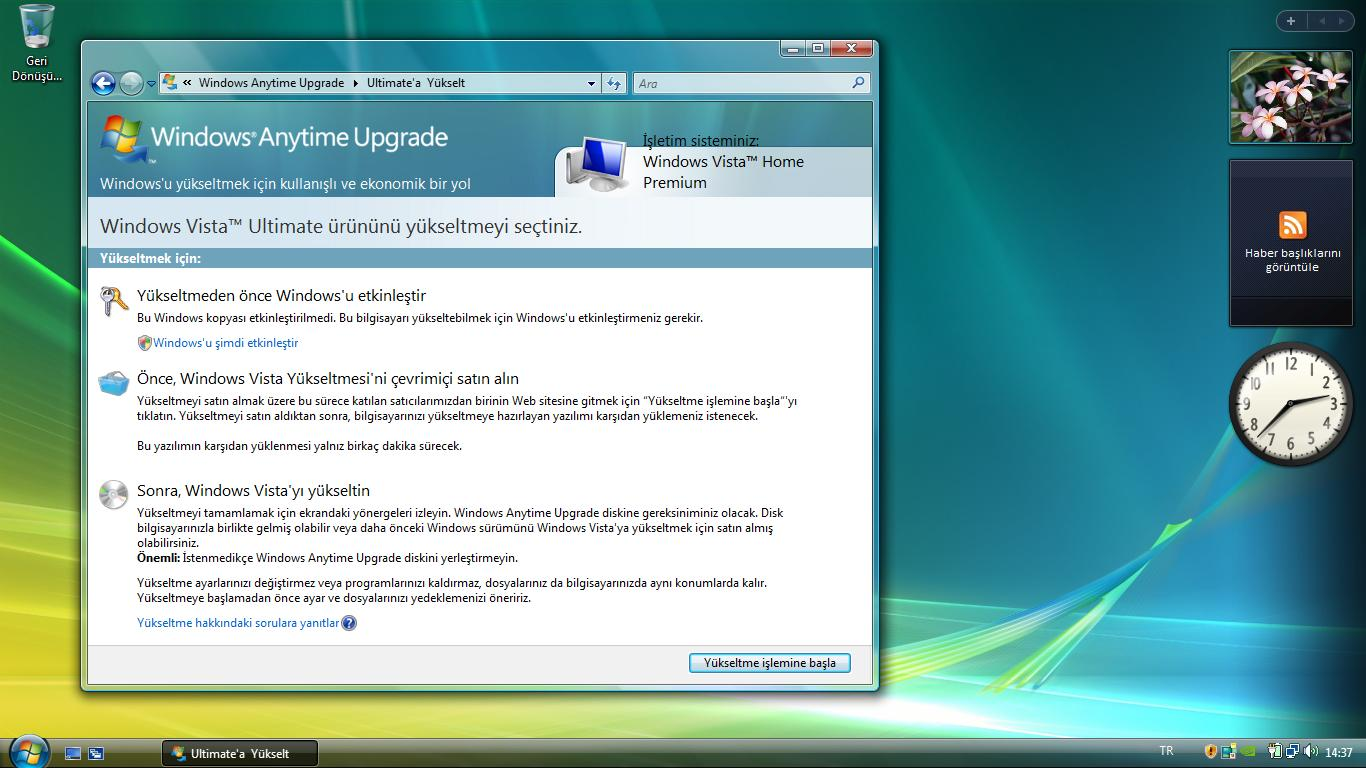Select the Windows Anytime Upgrade breadcrumb
The image size is (1366, 768).
[271, 83]
